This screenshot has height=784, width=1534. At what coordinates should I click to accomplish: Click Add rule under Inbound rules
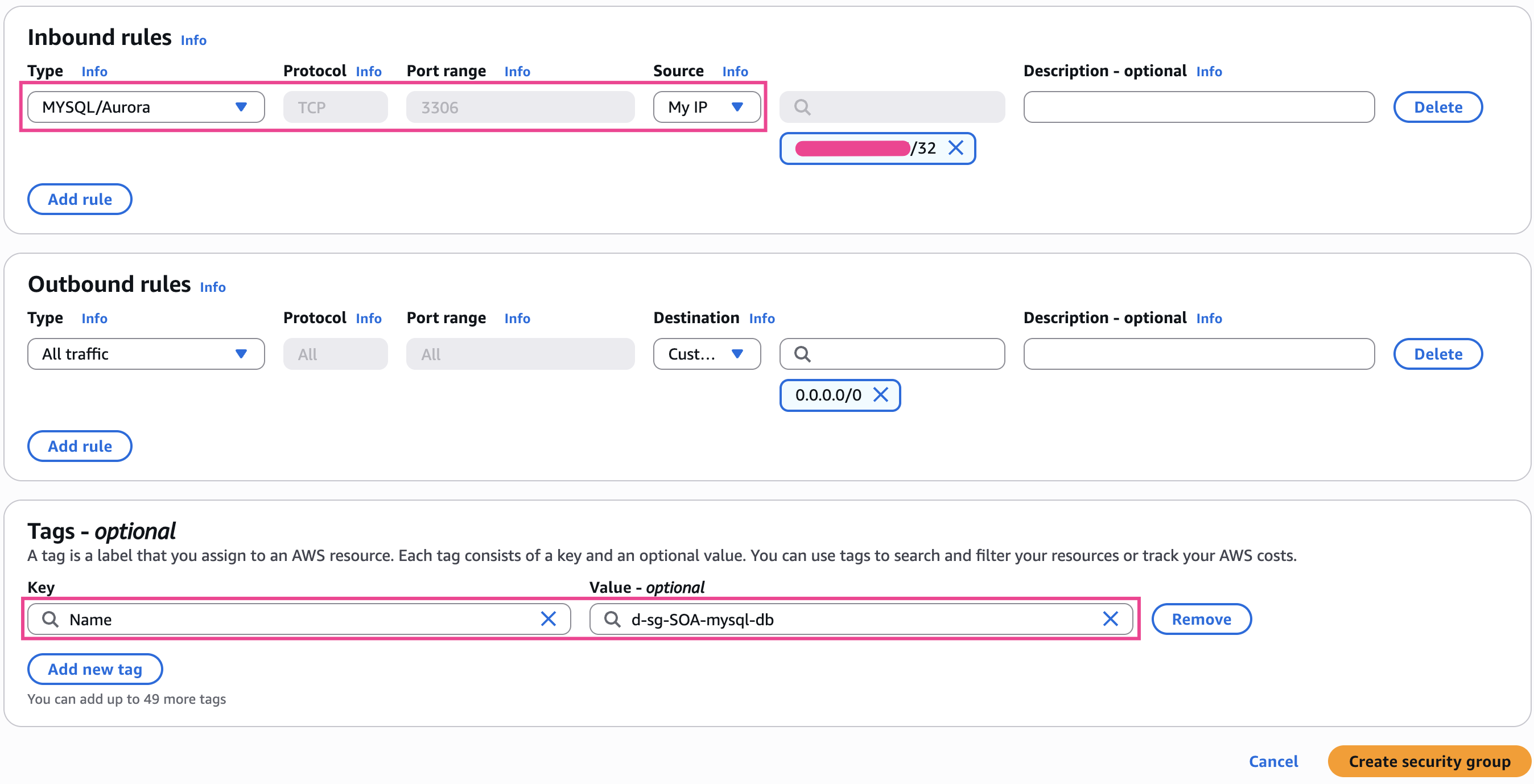(x=80, y=200)
